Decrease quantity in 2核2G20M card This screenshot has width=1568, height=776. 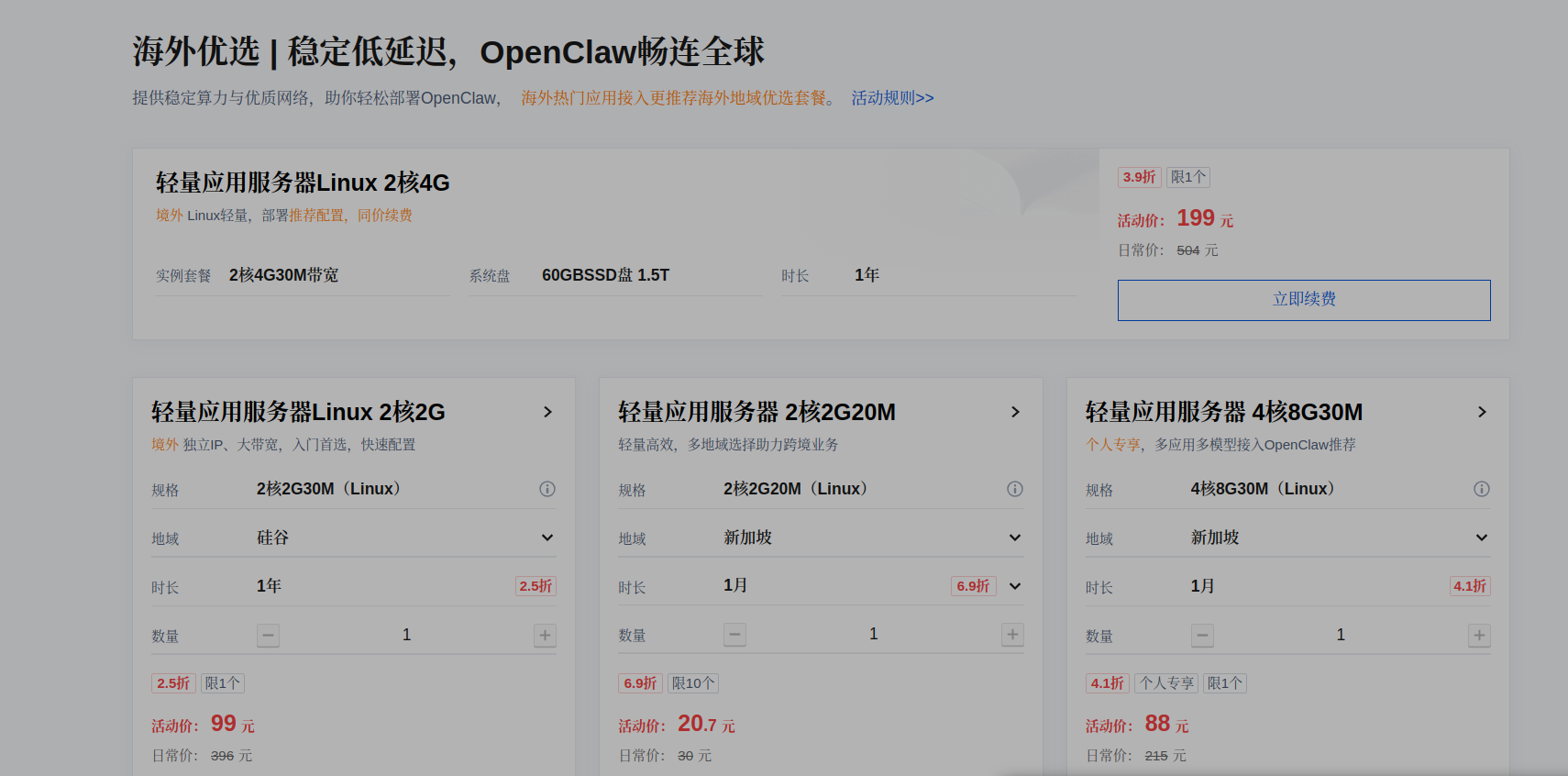coord(734,634)
